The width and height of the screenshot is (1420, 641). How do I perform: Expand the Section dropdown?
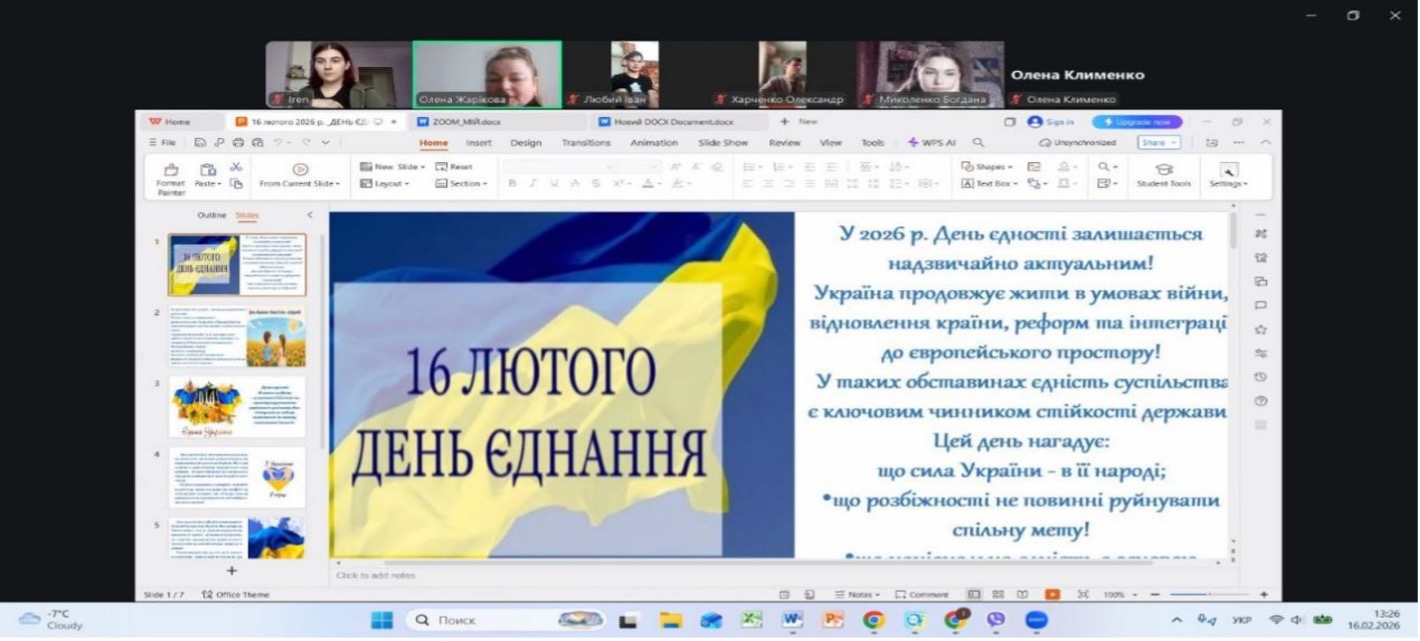click(461, 184)
